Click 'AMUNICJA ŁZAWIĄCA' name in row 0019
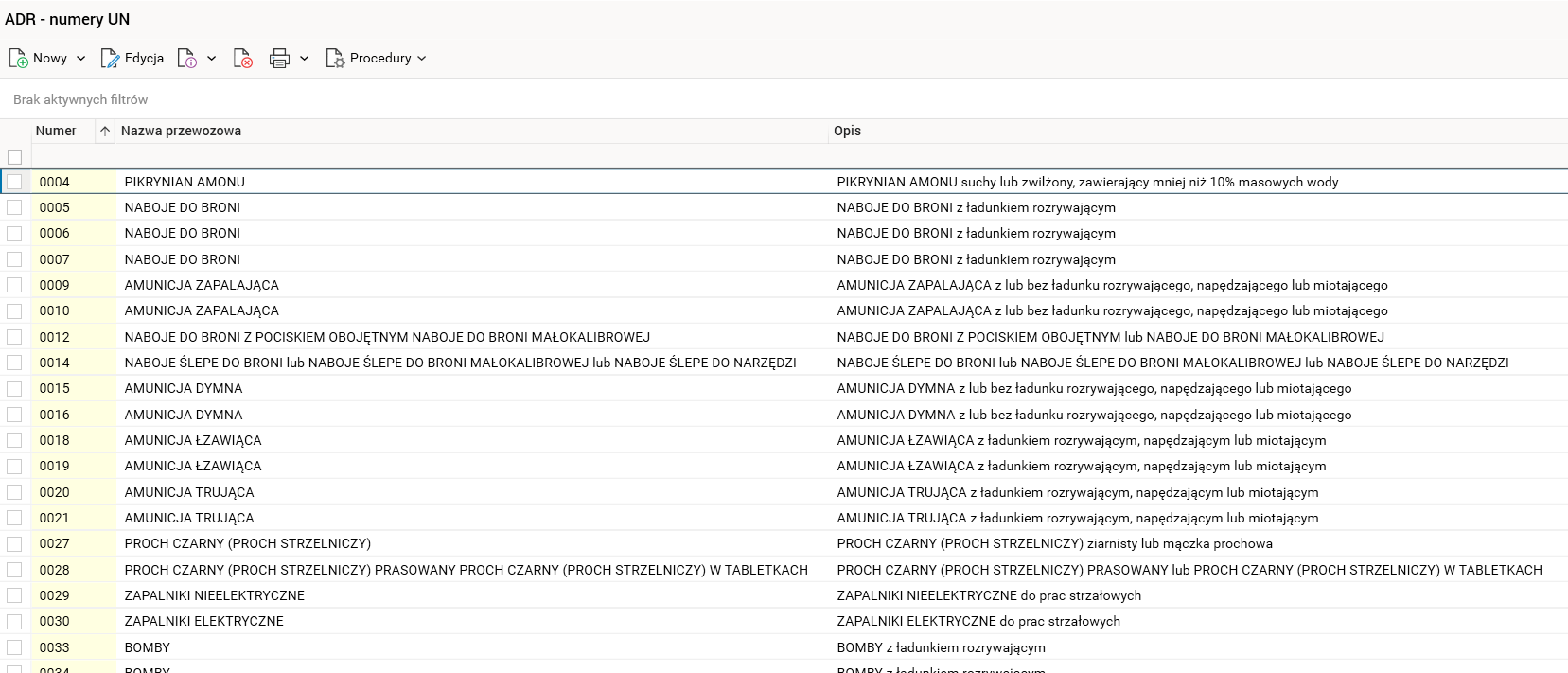 coord(193,466)
